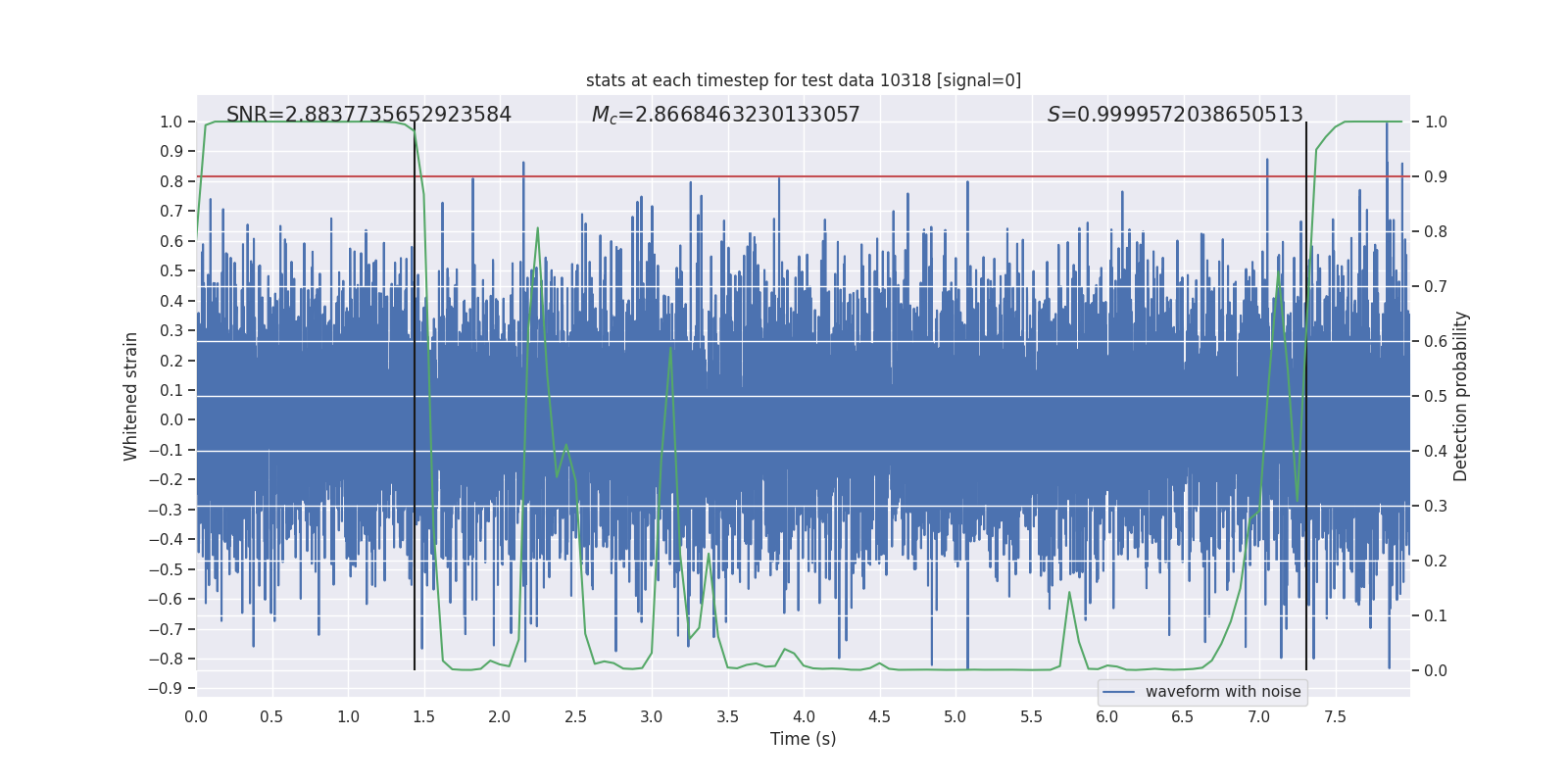This screenshot has height=784, width=1568.
Task: Click the S=0.9999 score annotation
Action: (1175, 115)
